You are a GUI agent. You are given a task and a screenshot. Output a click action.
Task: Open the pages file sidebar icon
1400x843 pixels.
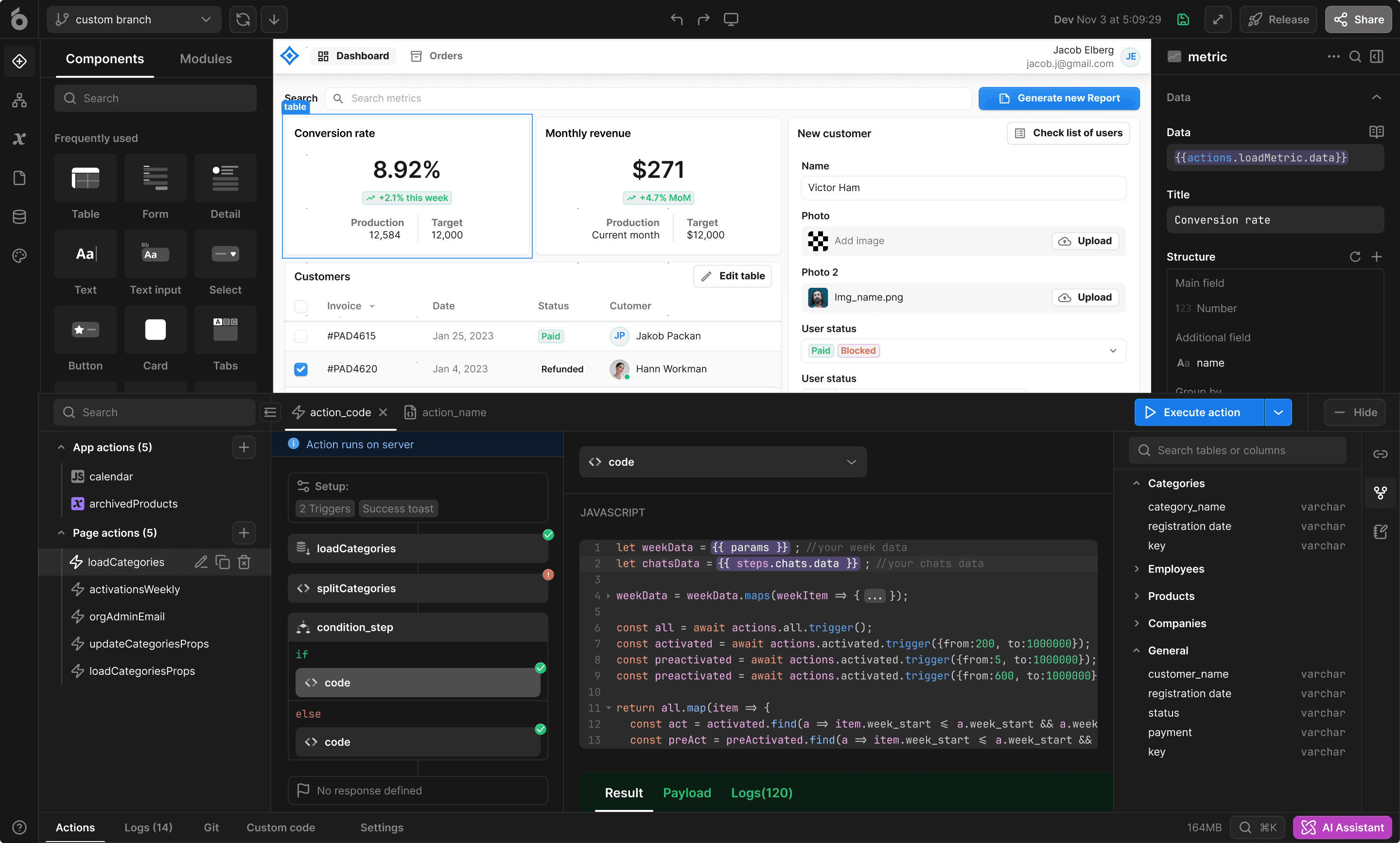[19, 178]
